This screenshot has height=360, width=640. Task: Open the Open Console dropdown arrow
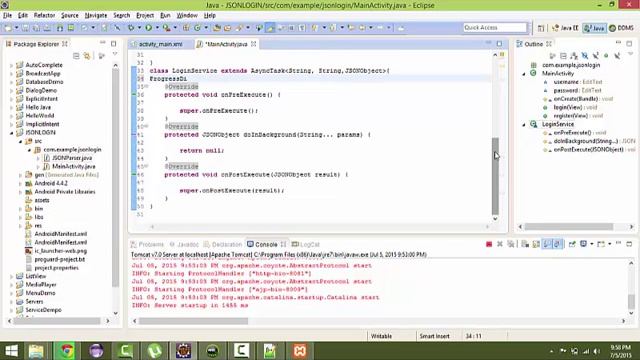click(x=609, y=244)
